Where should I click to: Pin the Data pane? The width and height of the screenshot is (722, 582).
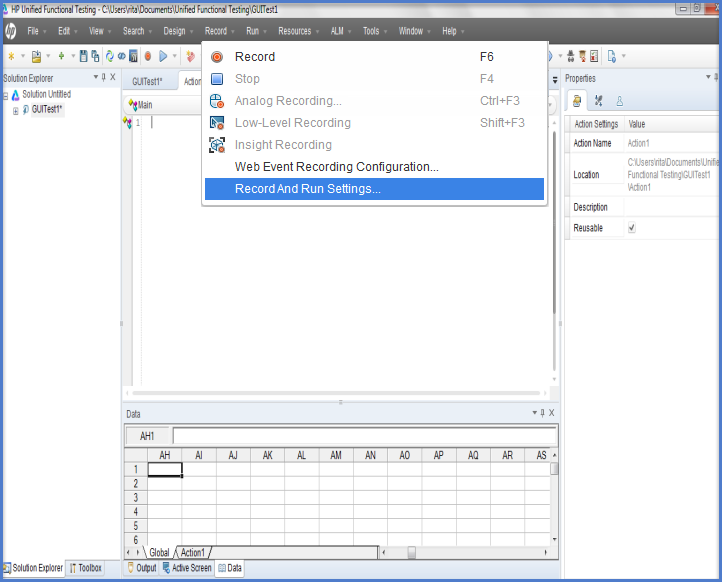(542, 413)
